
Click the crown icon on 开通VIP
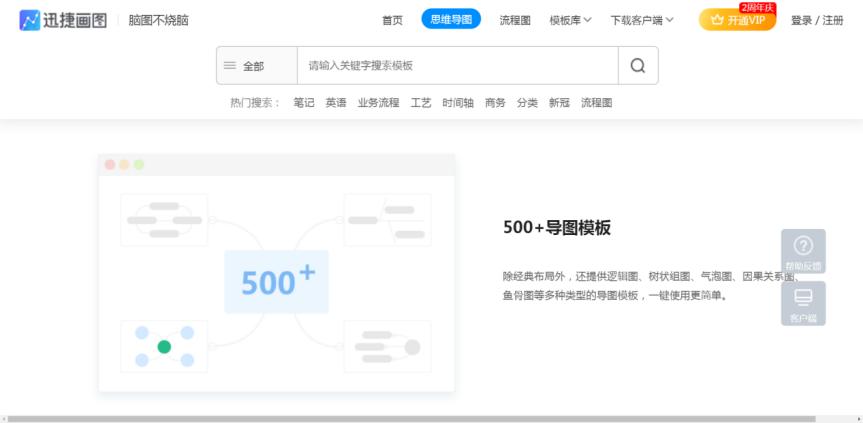[x=717, y=20]
